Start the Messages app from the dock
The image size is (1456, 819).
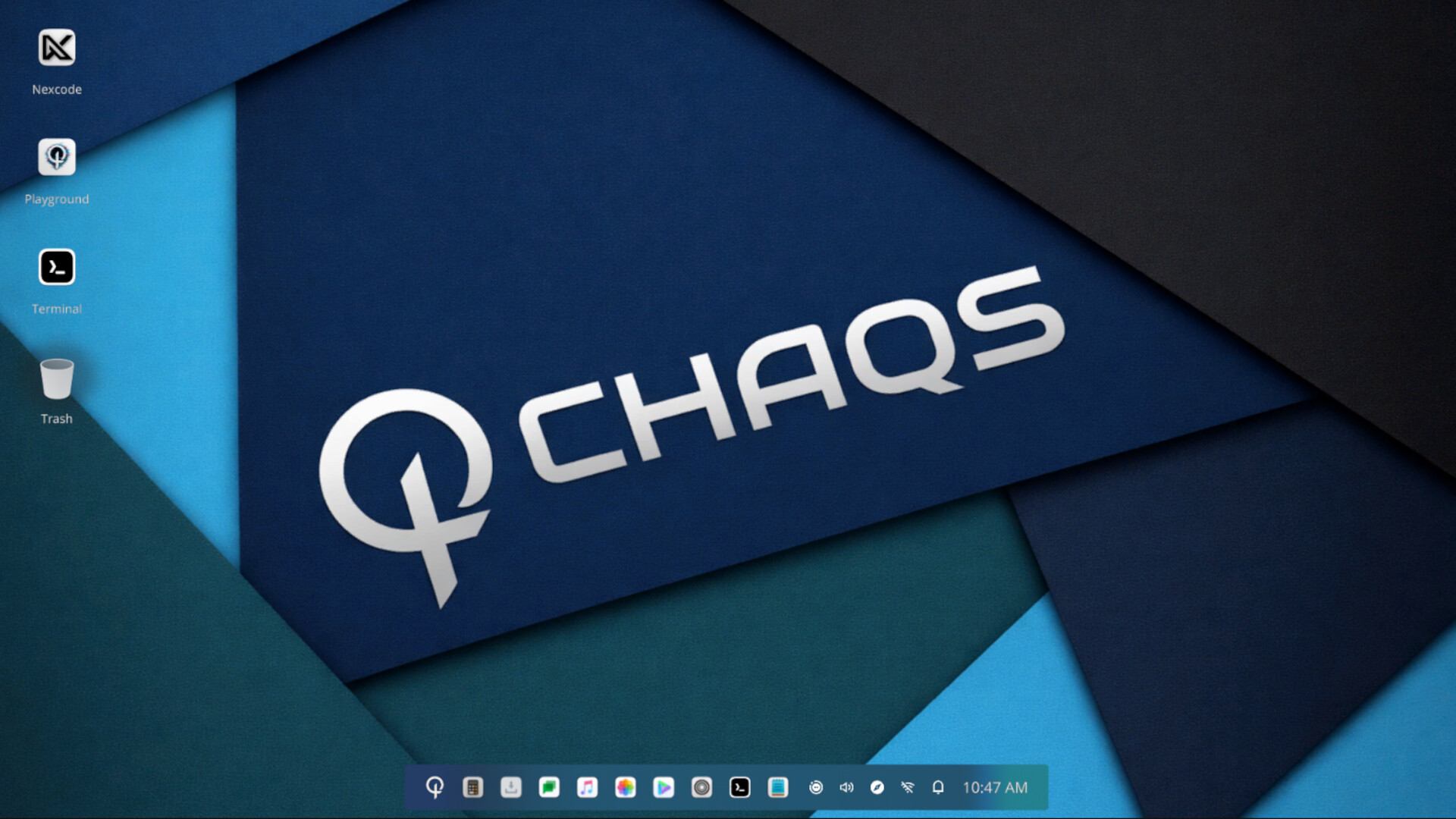click(549, 788)
